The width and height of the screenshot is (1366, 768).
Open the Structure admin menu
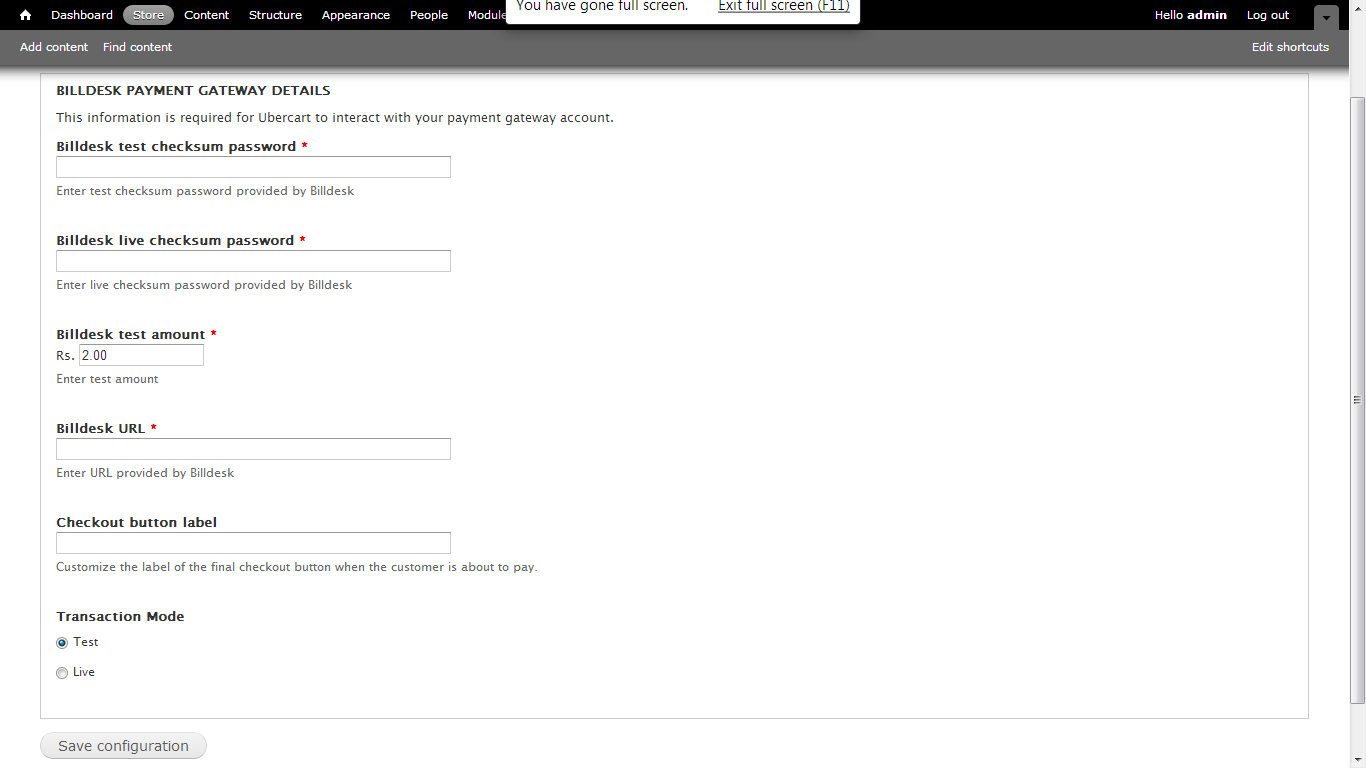coord(275,15)
